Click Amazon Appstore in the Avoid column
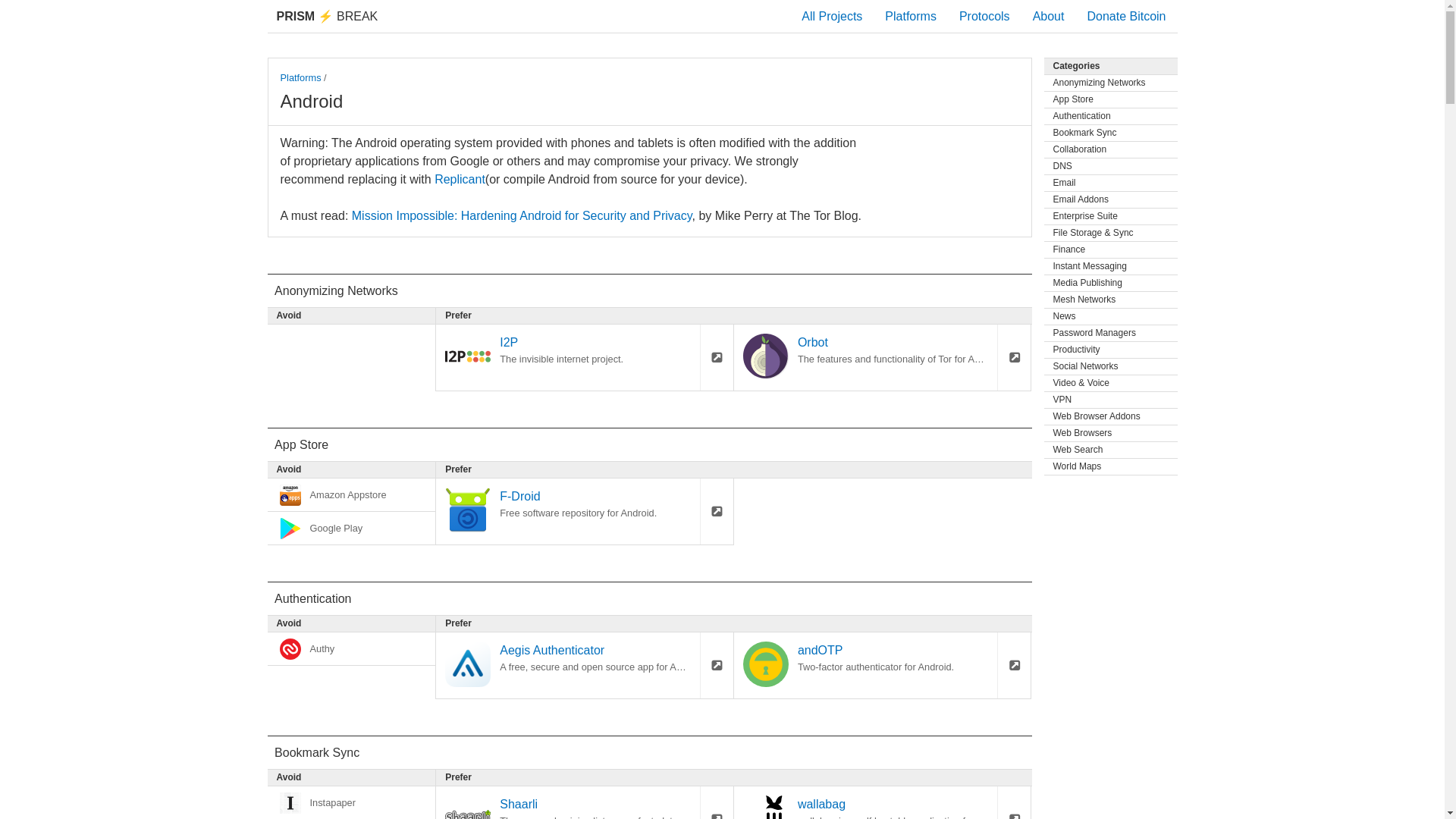This screenshot has height=819, width=1456. 351,495
